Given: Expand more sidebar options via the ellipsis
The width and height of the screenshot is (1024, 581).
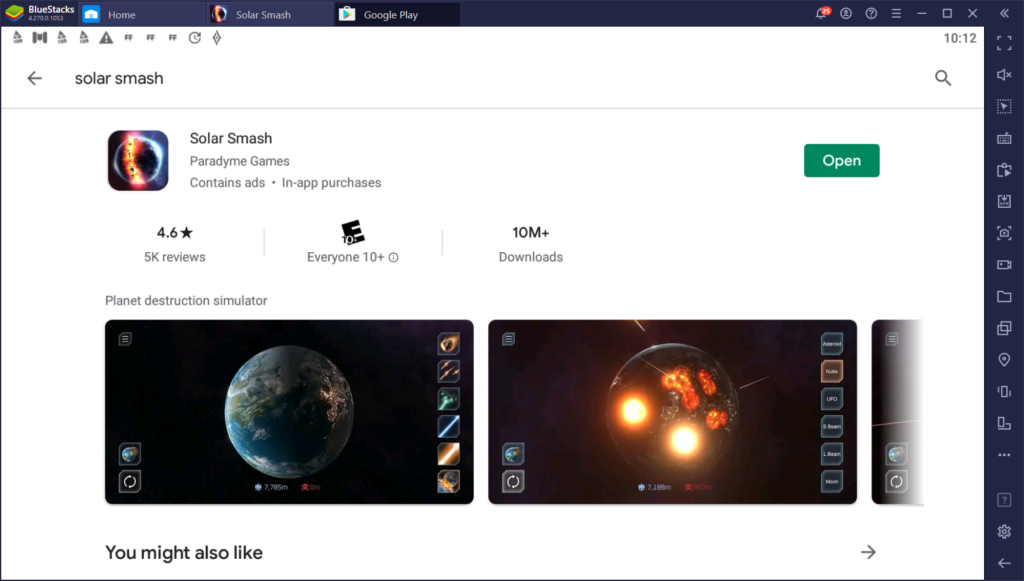Looking at the screenshot, I should 1004,455.
